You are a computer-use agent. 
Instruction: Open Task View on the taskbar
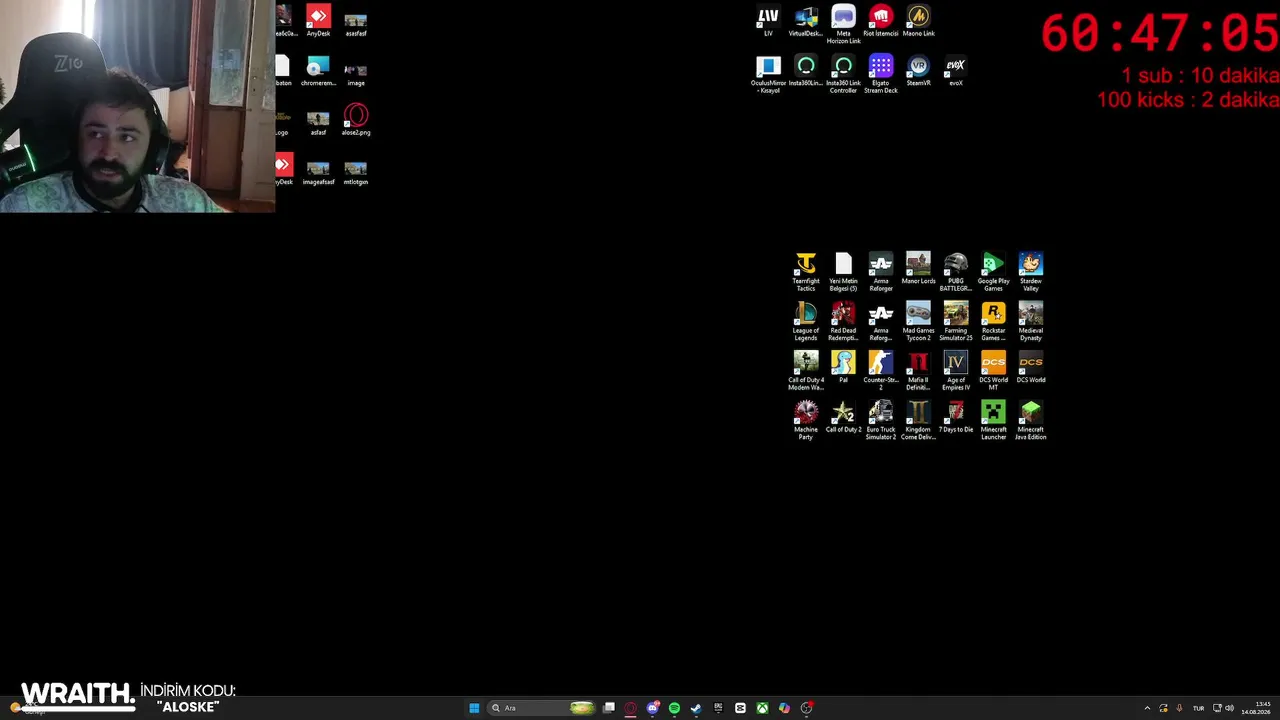tap(608, 708)
